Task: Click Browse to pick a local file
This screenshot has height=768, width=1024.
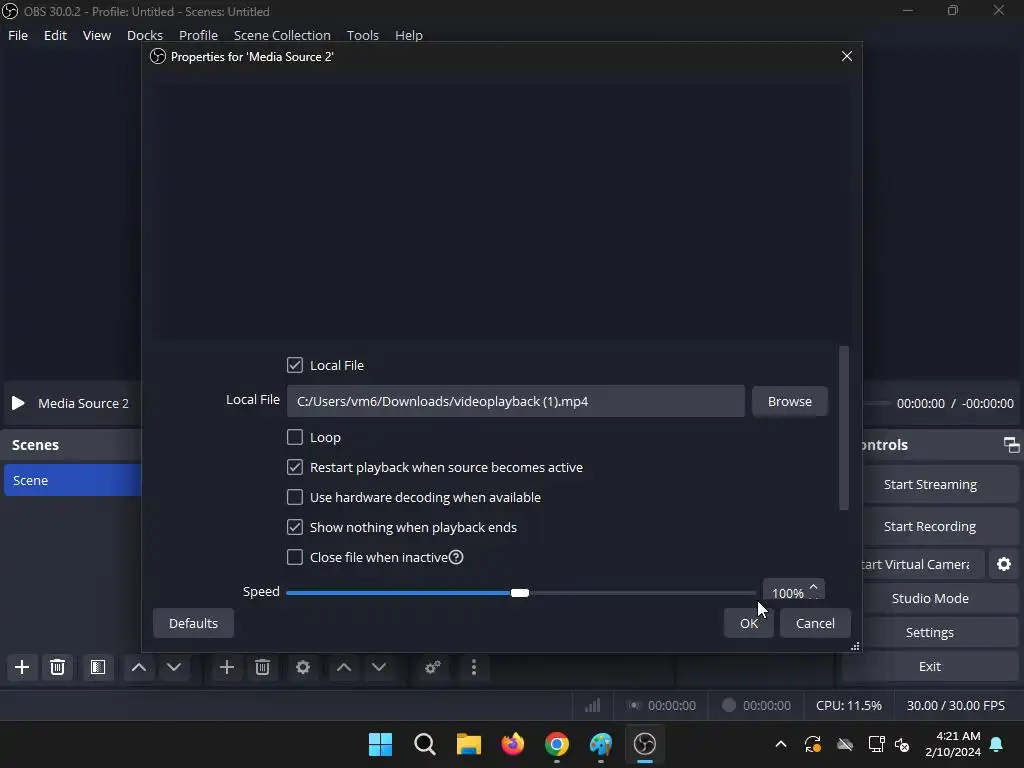Action: point(790,401)
